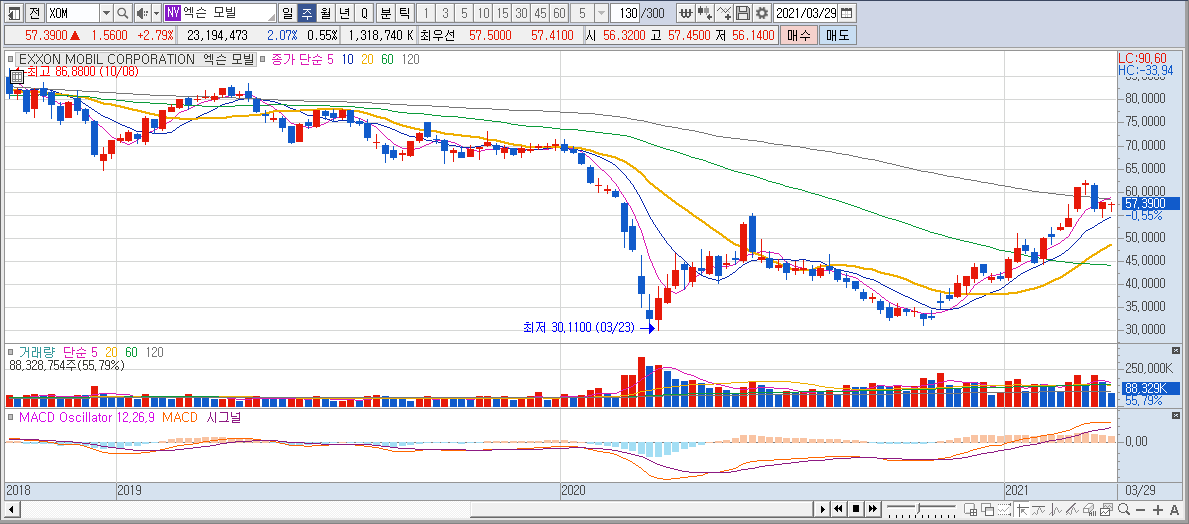Click the purple NY exchange badge

tap(173, 13)
